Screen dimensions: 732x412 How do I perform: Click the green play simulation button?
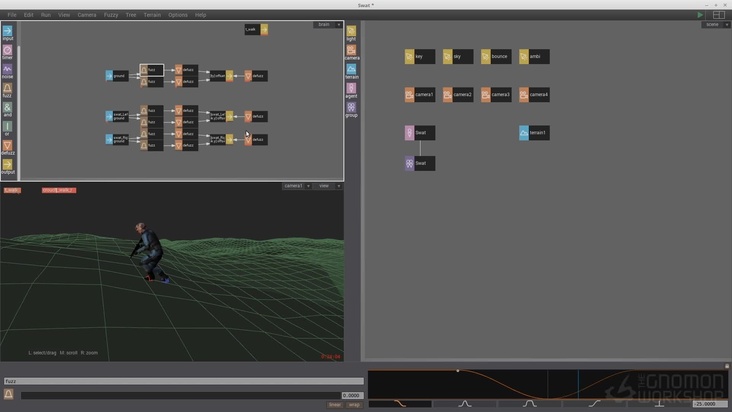700,15
